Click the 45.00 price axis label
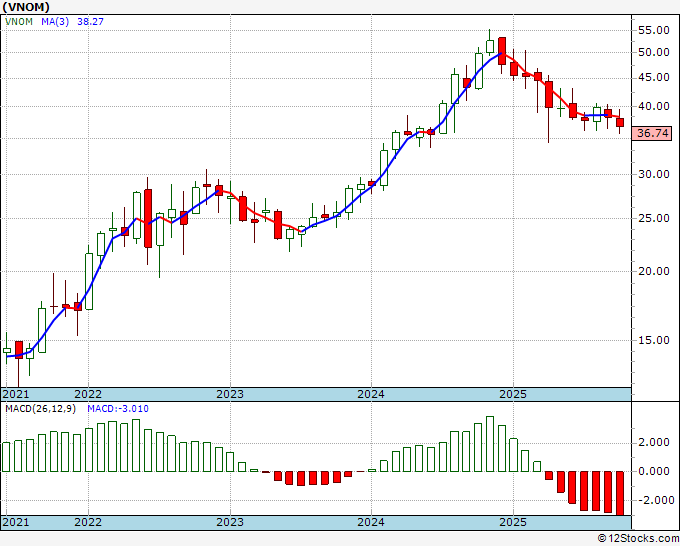Screen dimensions: 680x546 [x=654, y=77]
